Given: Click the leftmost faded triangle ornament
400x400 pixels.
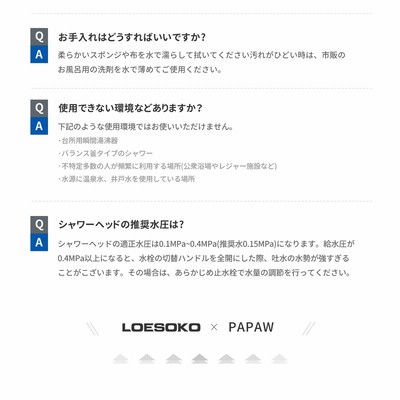Looking at the screenshot, I should (x=120, y=359).
